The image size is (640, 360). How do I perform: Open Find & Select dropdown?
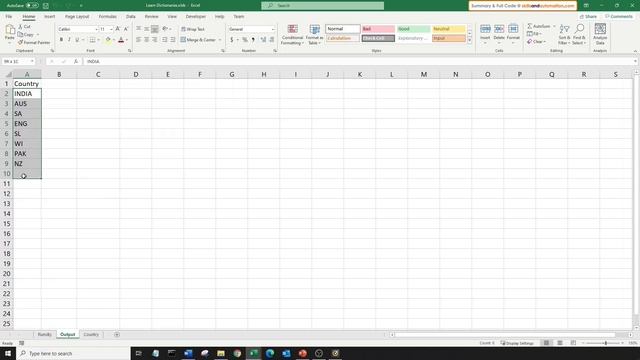point(579,34)
